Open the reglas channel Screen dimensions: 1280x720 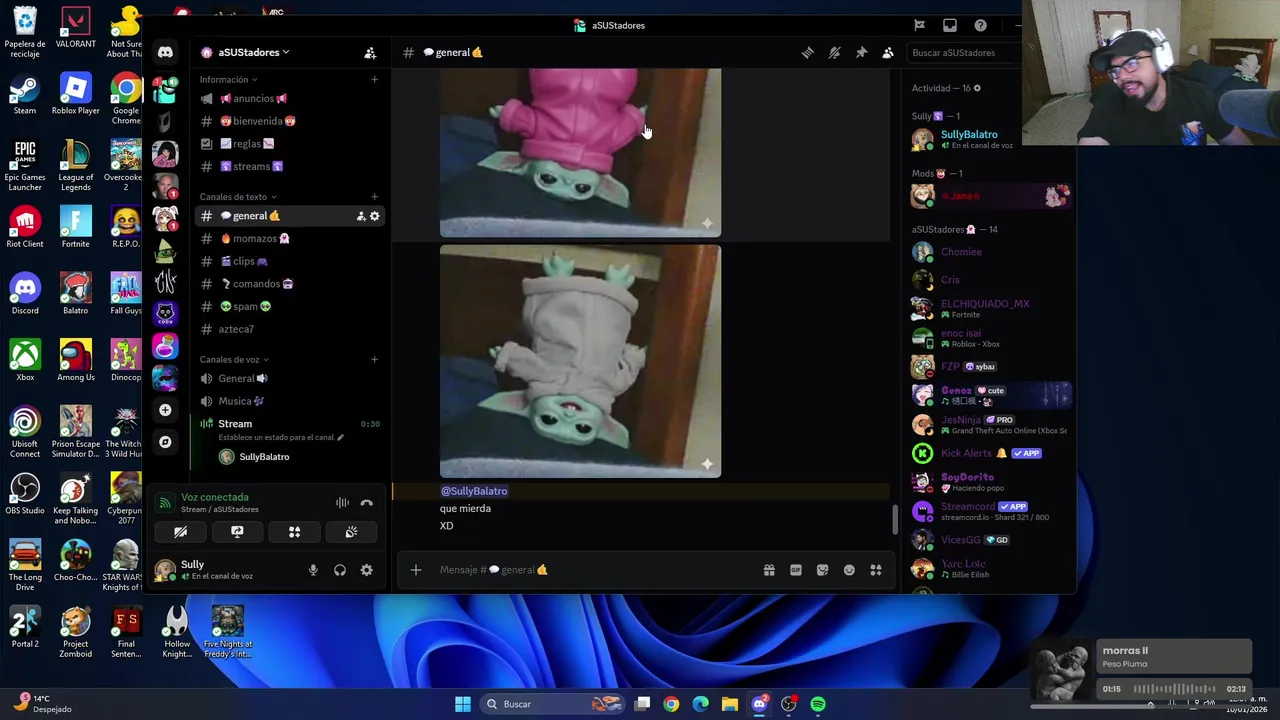tap(288, 144)
